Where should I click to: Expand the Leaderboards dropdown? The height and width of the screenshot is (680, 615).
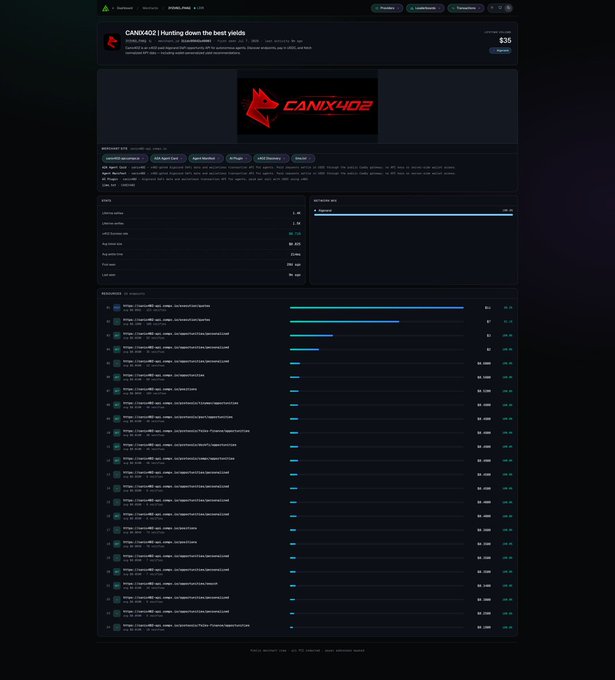(x=425, y=8)
